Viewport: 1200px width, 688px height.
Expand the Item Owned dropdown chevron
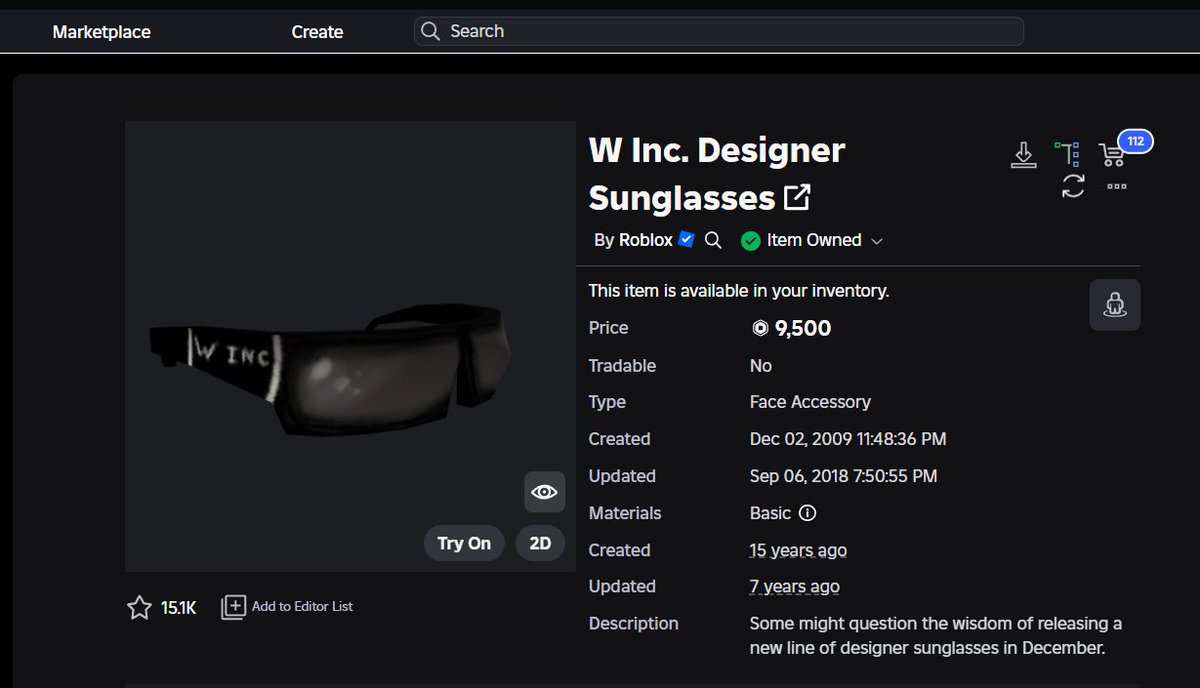click(x=877, y=241)
